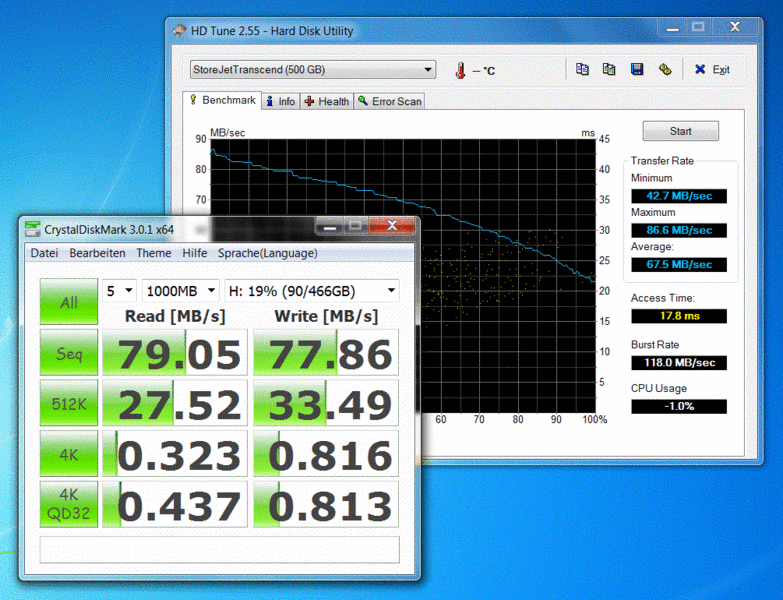
Task: Run the Seq test
Action: point(69,352)
